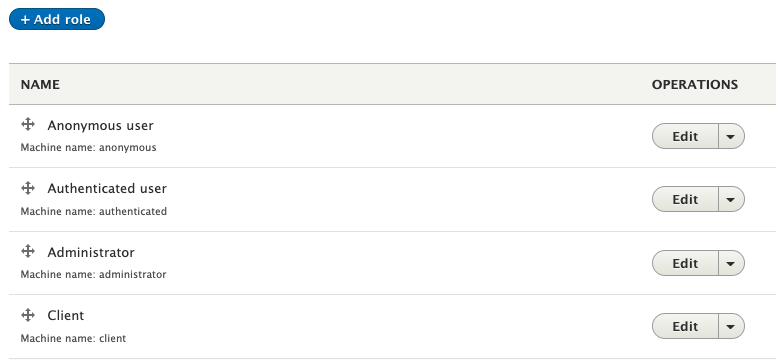This screenshot has height=360, width=776.
Task: Open Edit for the Administrator role
Action: tap(685, 263)
